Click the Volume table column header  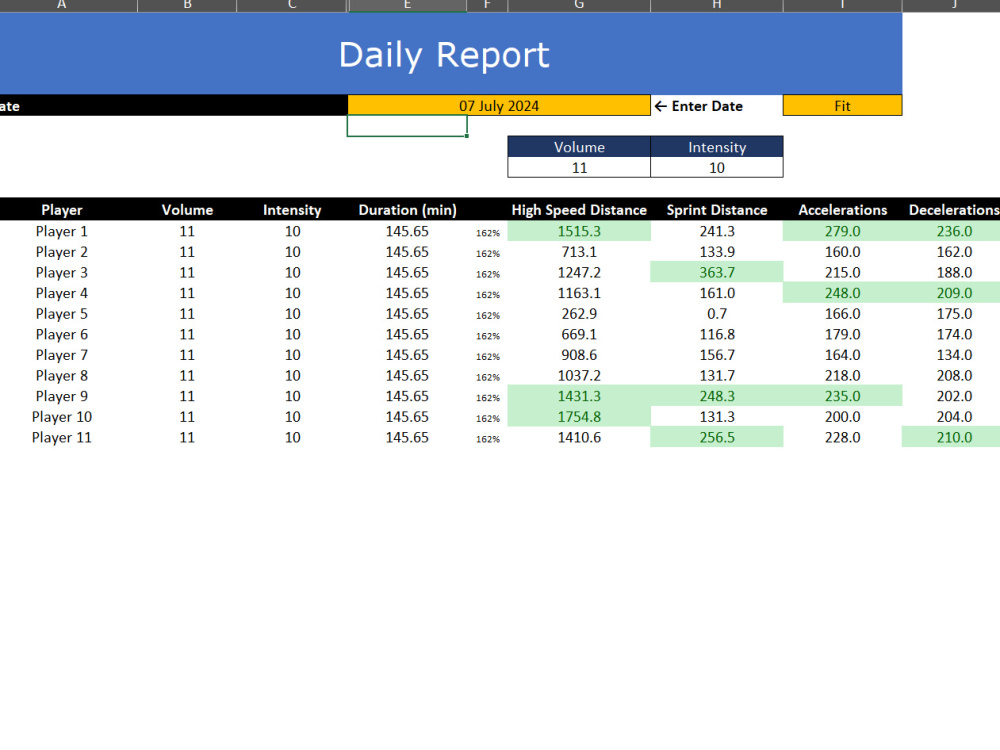[x=187, y=210]
